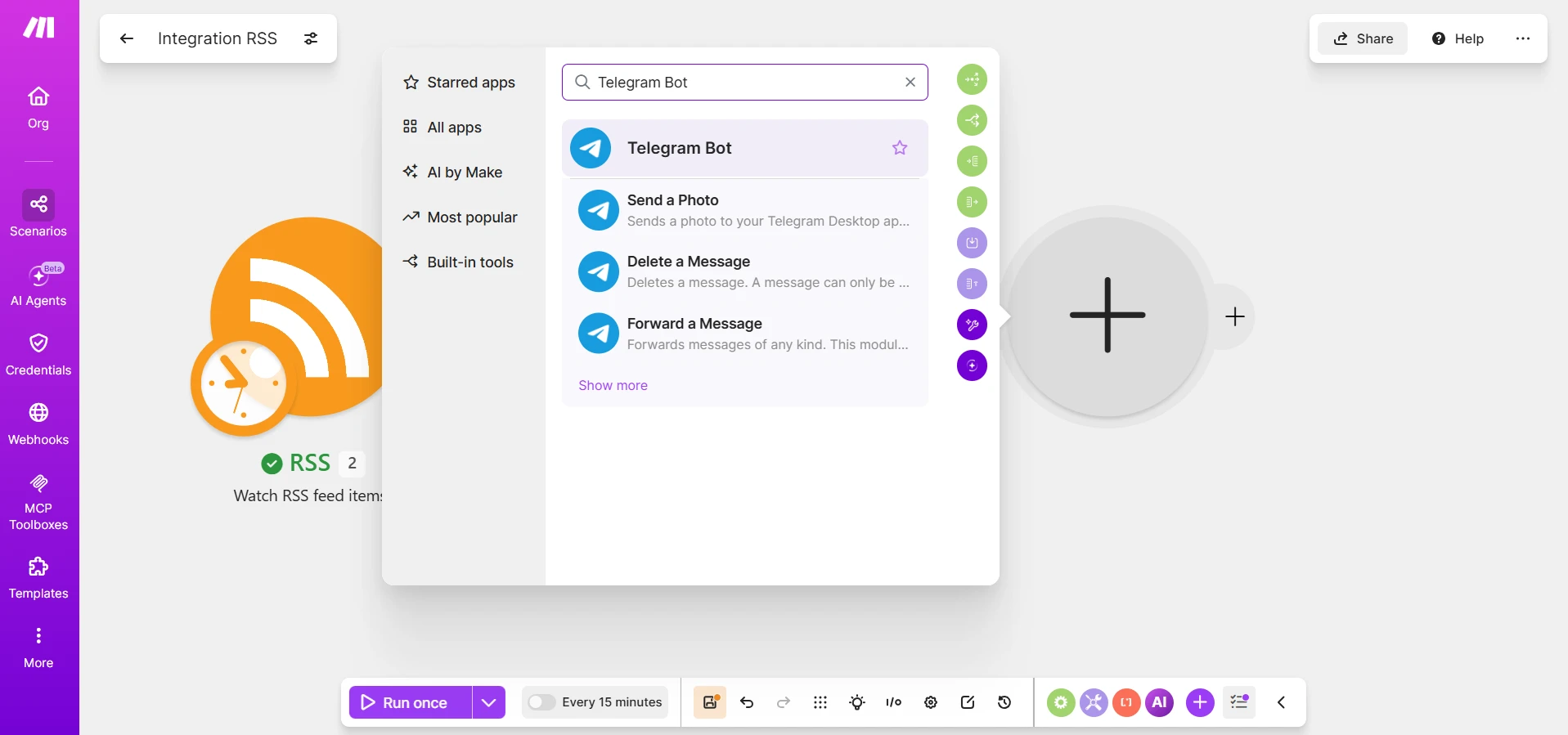Viewport: 1568px width, 735px height.
Task: Open AI Agents beta section
Action: (x=38, y=285)
